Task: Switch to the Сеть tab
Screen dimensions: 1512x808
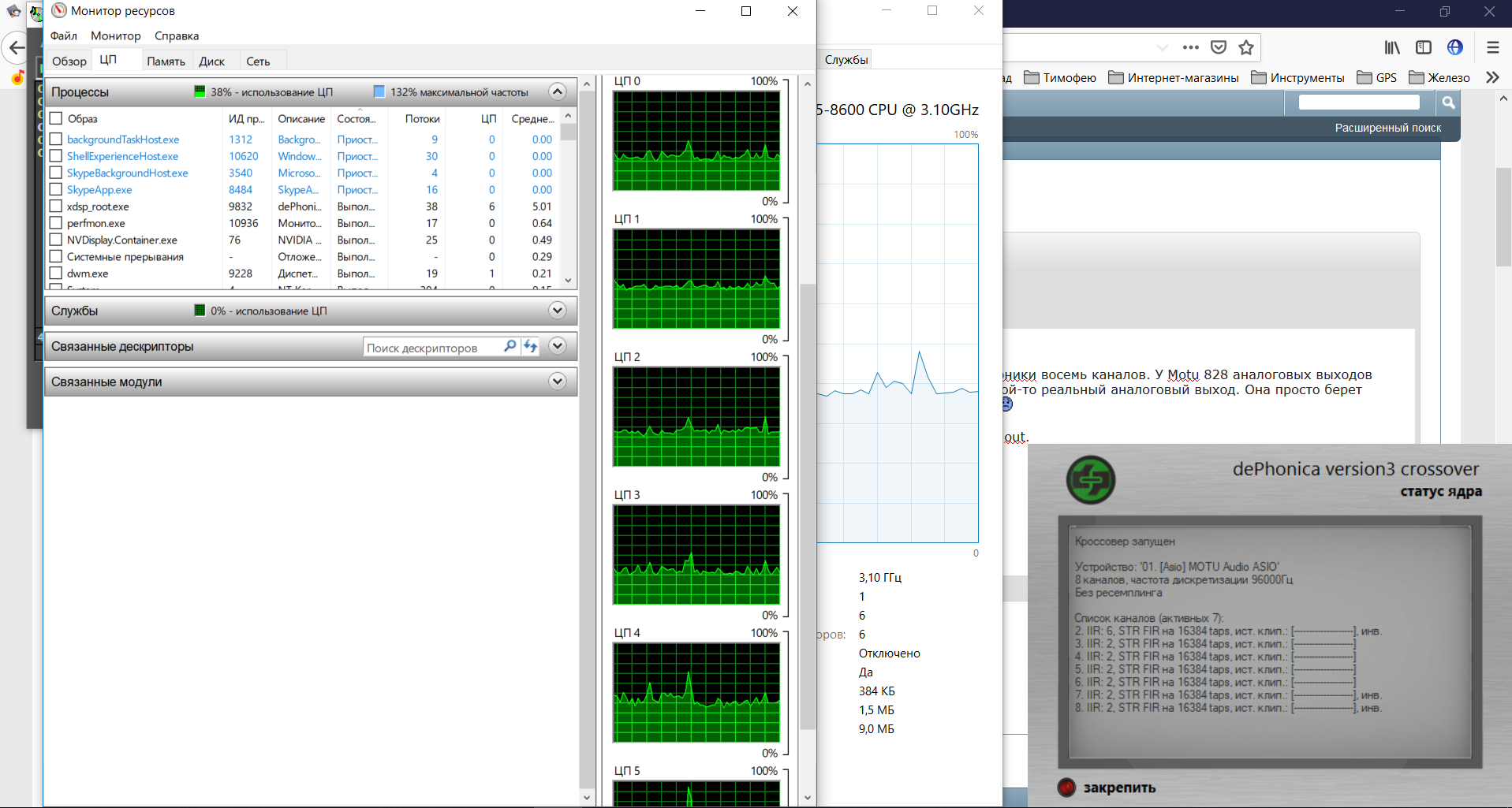Action: (258, 61)
